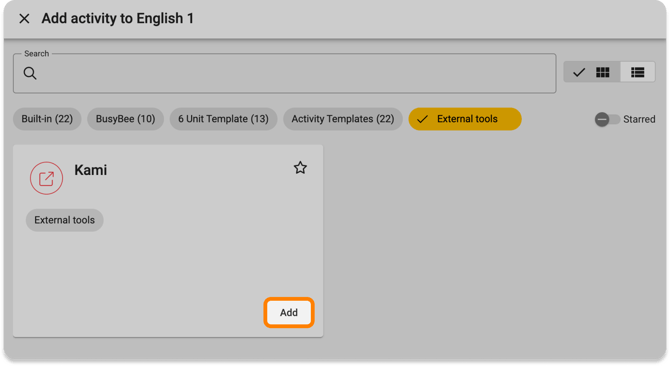This screenshot has width=670, height=366.
Task: Toggle the Starred switch
Action: [607, 120]
